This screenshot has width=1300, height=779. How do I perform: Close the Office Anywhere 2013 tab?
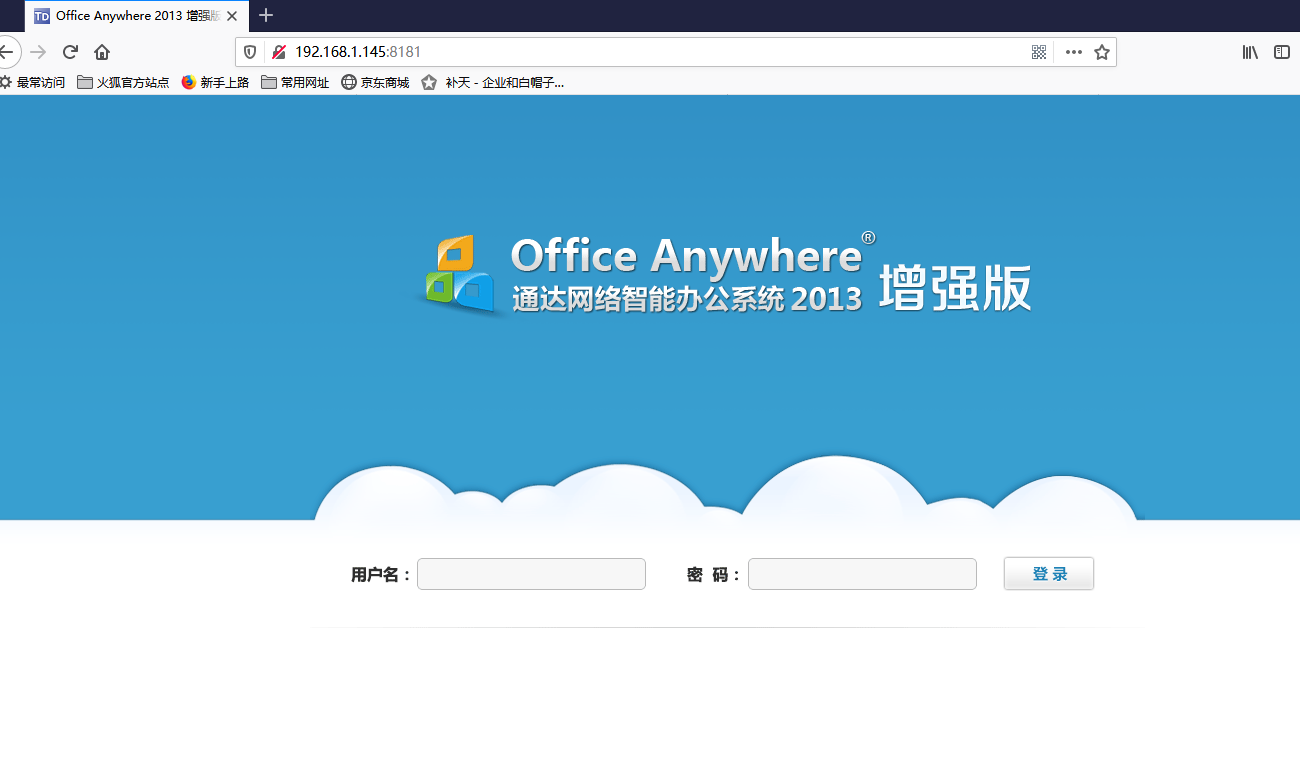232,16
